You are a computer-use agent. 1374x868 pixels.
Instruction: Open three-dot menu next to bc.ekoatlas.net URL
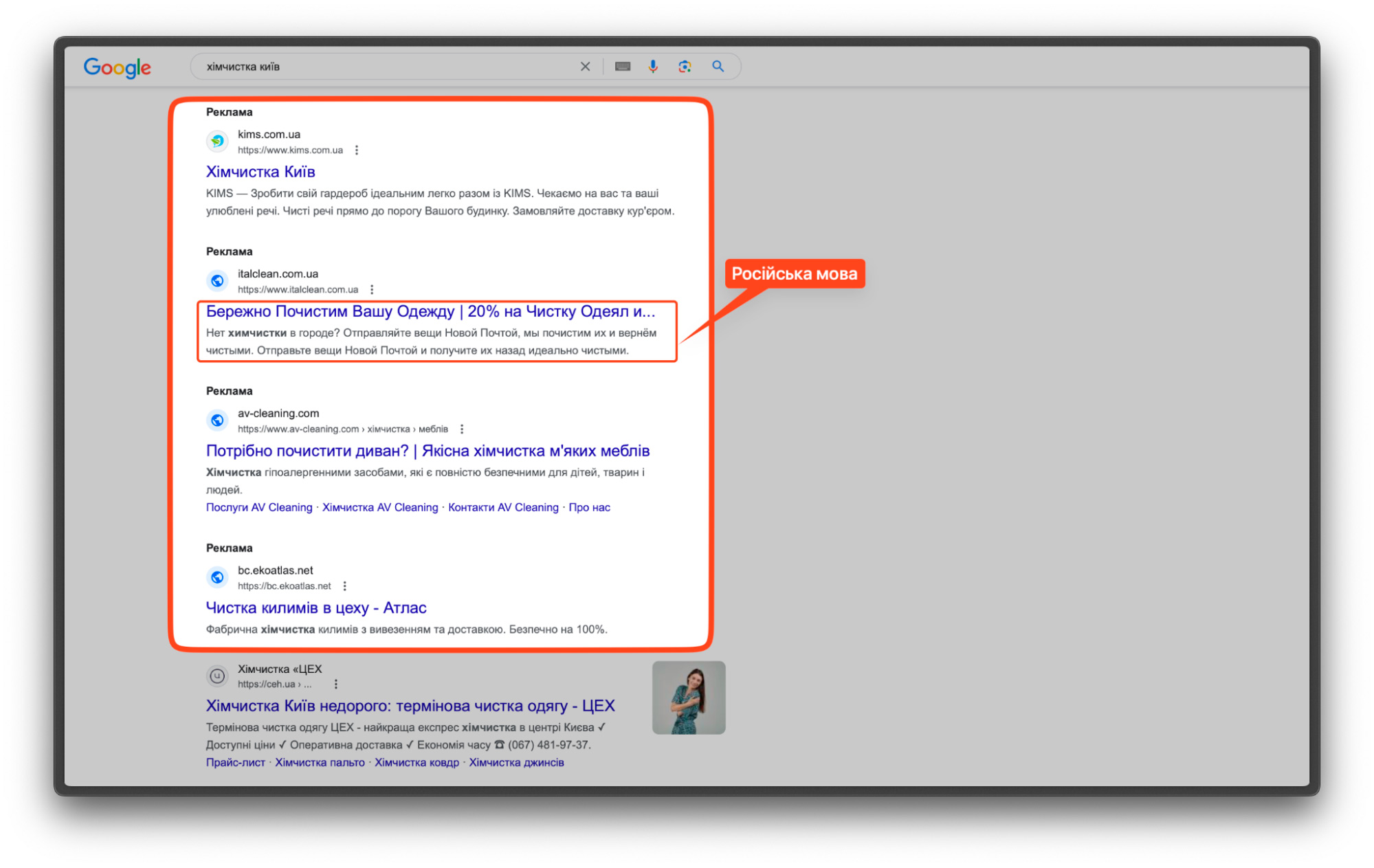click(345, 586)
